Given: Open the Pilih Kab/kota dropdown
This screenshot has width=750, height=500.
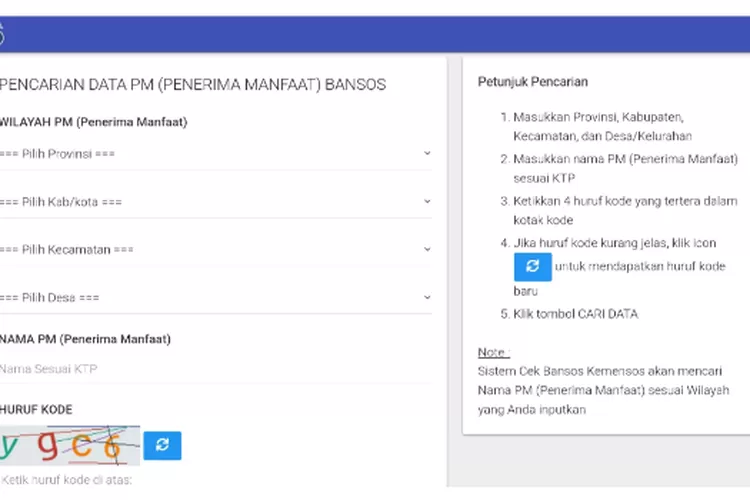Looking at the screenshot, I should coord(216,202).
